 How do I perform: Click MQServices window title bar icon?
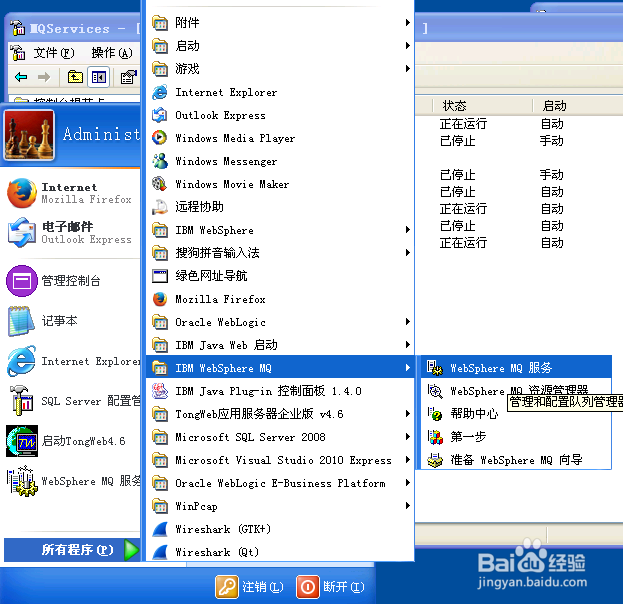click(x=17, y=28)
